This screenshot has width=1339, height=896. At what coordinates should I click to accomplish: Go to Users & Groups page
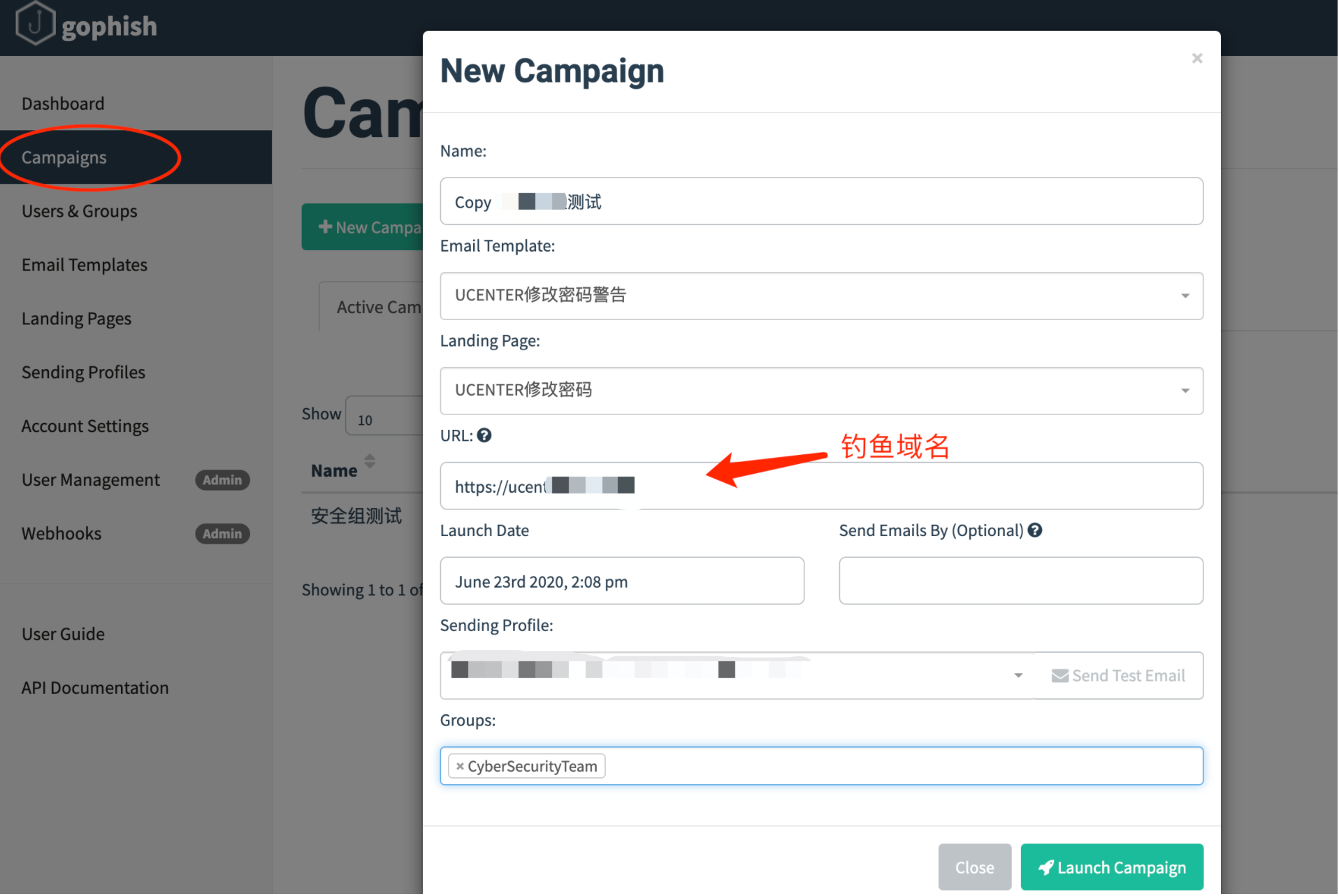pos(79,211)
